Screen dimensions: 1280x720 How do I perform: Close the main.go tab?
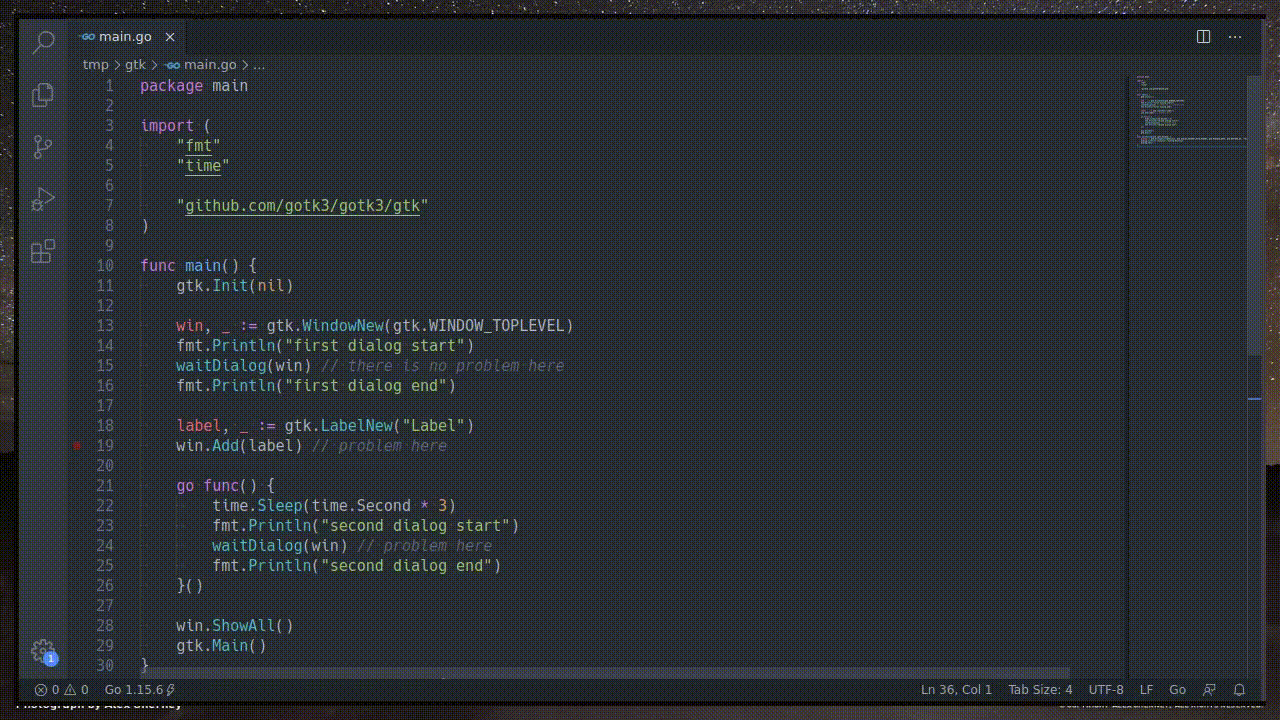pyautogui.click(x=170, y=37)
